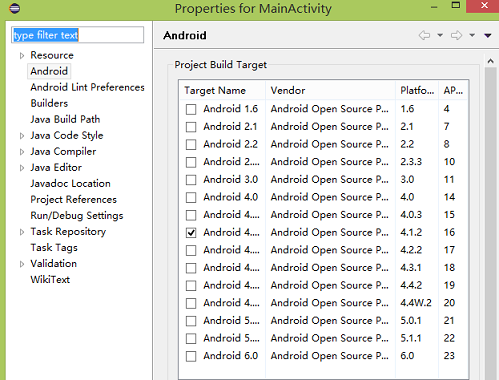The image size is (499, 380).
Task: Open the Java Build Path page
Action: pyautogui.click(x=65, y=119)
